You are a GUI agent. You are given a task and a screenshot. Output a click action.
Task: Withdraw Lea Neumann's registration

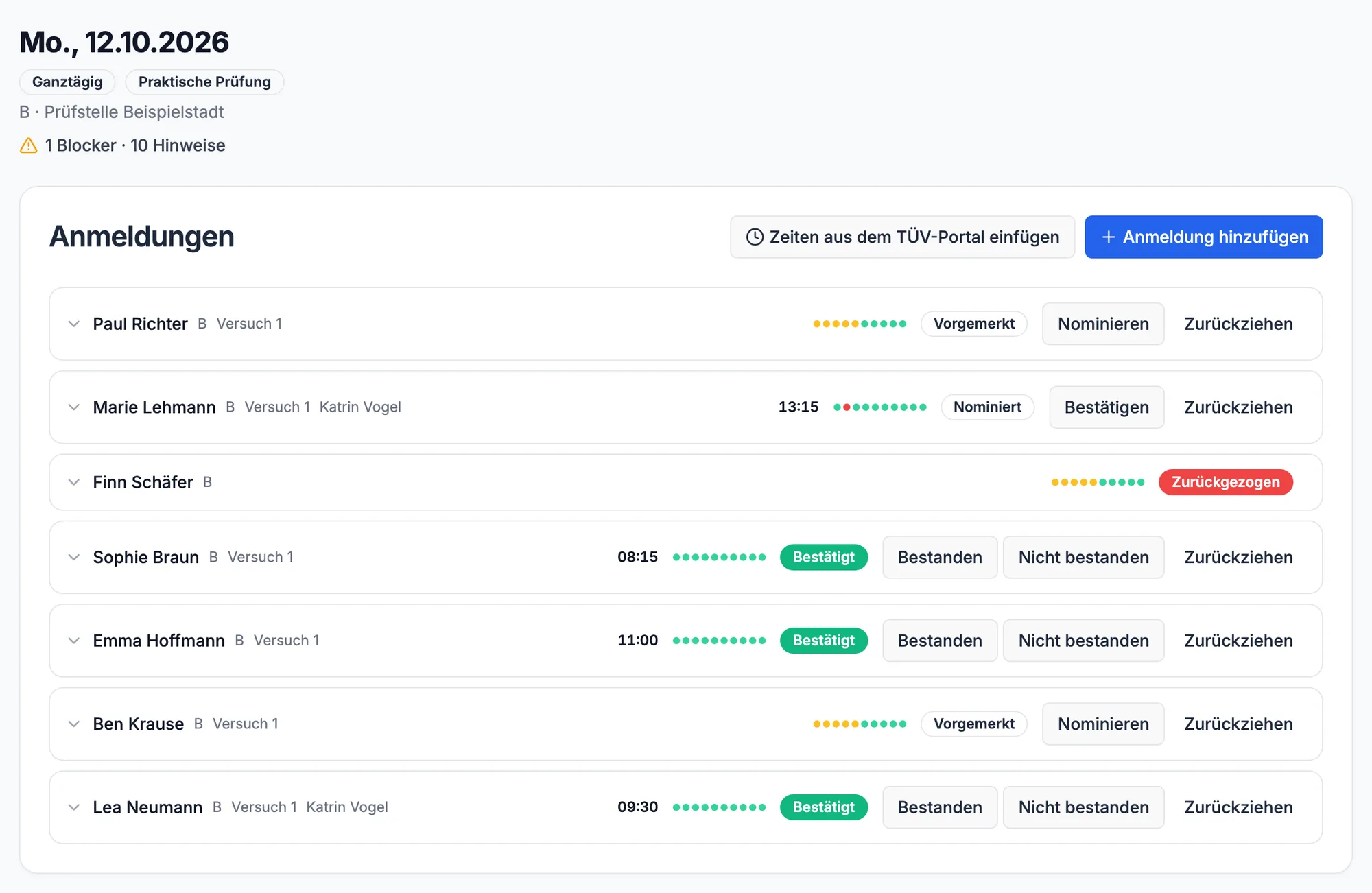tap(1238, 807)
